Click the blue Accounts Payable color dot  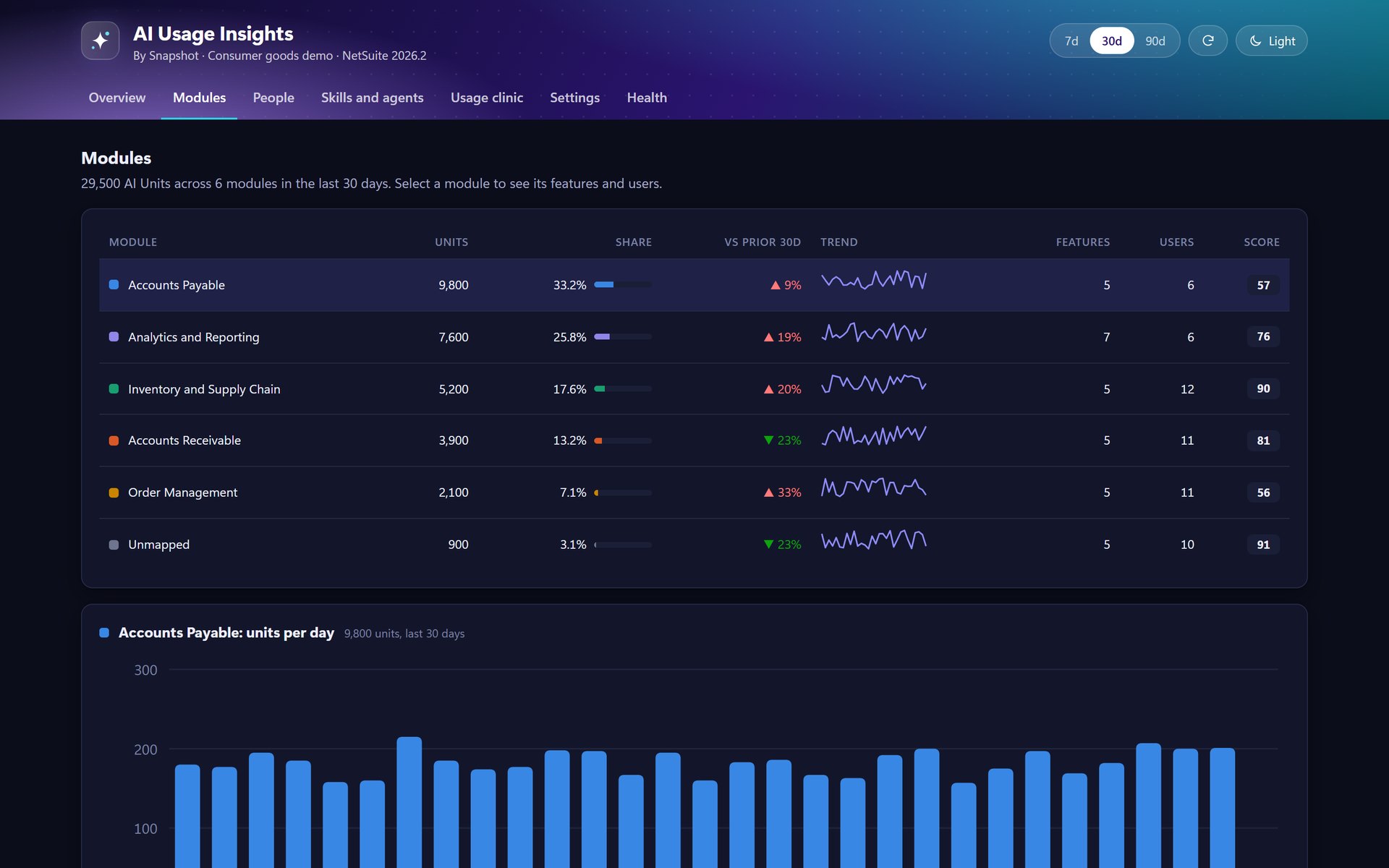[x=114, y=284]
